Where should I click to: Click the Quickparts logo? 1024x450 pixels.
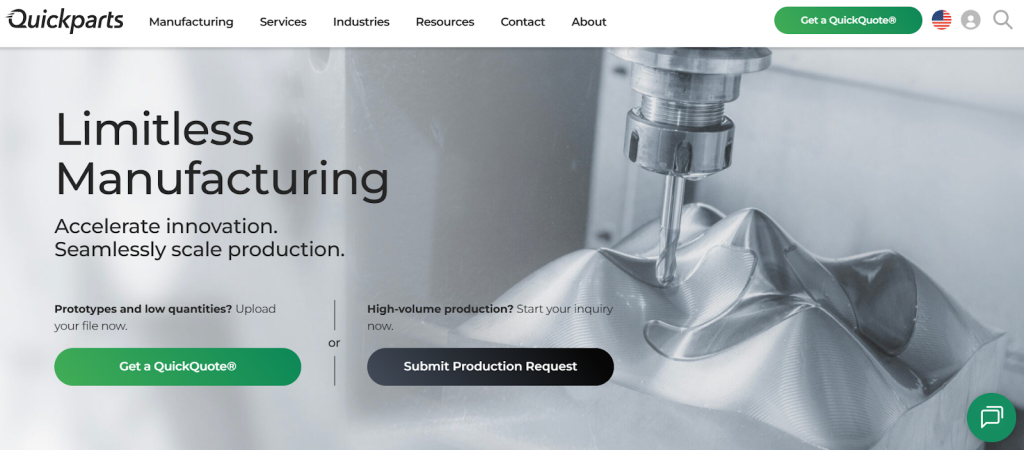tap(65, 20)
